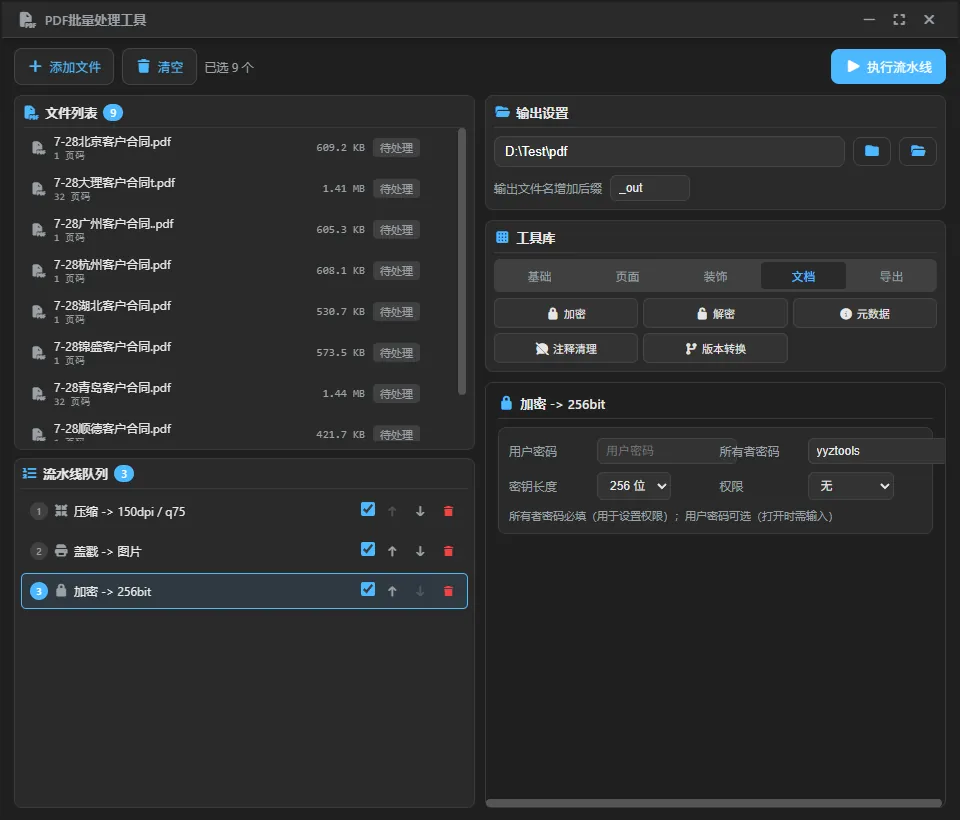Select file 7-28湖北客户合同.pdf
Image resolution: width=960 pixels, height=820 pixels.
click(239, 312)
